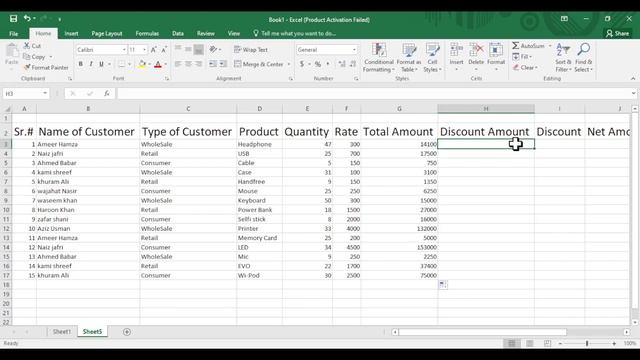This screenshot has height=360, width=640.
Task: Toggle Merge & Center
Action: pos(259,64)
